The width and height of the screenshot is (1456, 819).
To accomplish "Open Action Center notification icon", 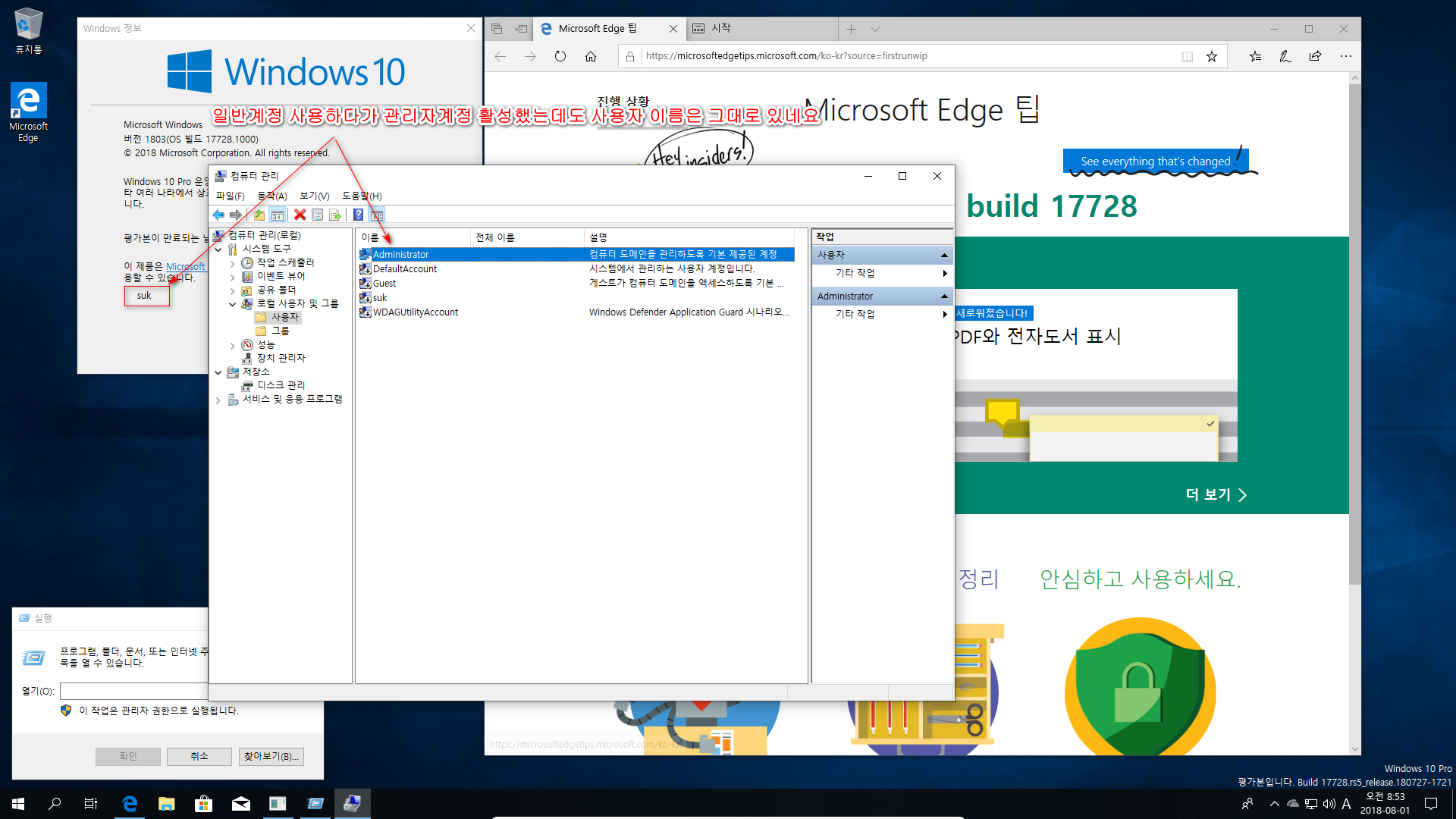I will (x=1431, y=804).
